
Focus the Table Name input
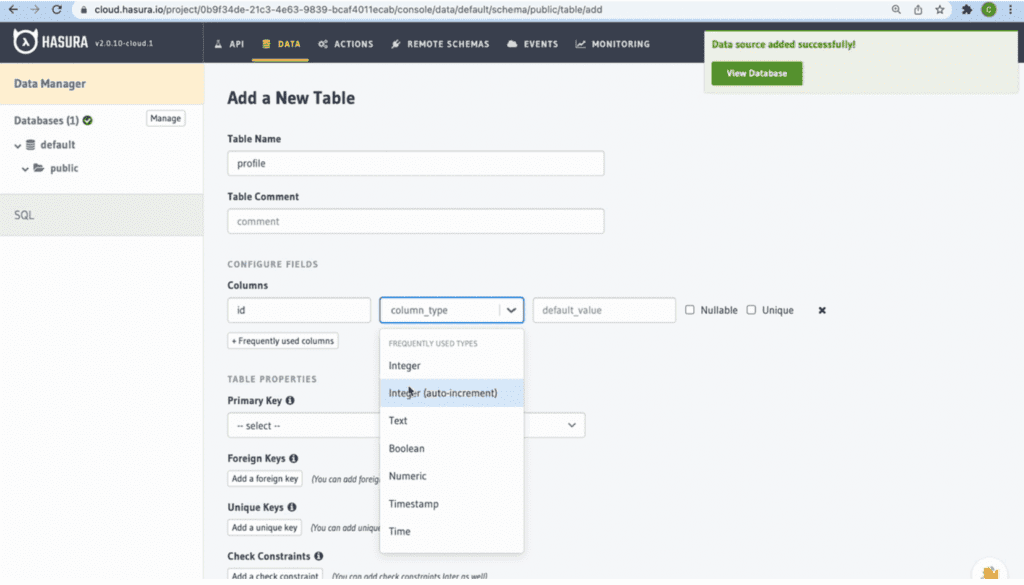point(415,163)
